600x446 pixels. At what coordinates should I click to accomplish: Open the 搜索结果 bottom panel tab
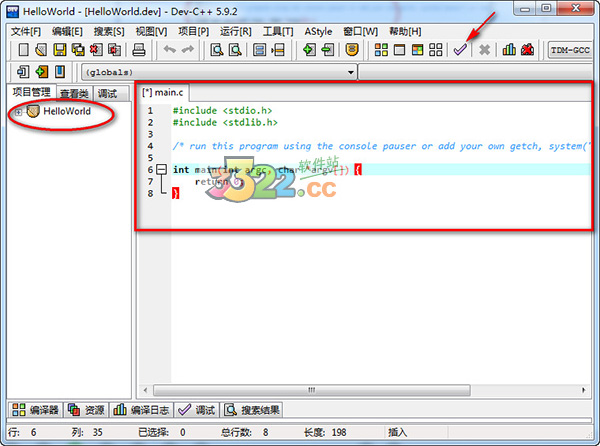252,410
